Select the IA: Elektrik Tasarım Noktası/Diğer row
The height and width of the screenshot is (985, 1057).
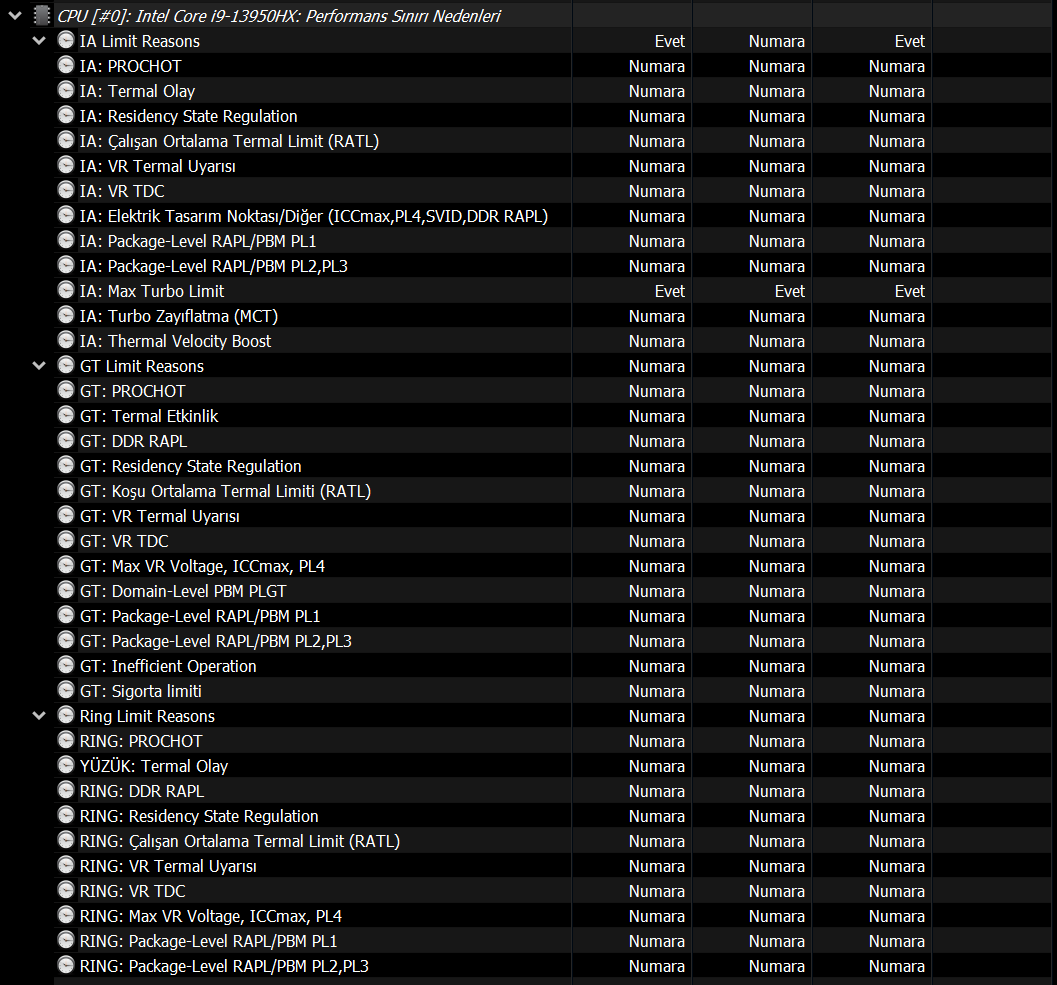click(555, 216)
